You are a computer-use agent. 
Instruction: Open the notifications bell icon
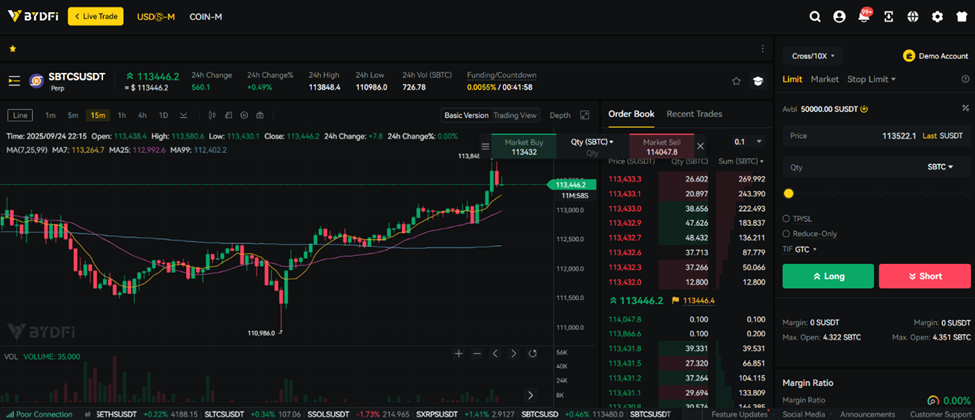864,17
